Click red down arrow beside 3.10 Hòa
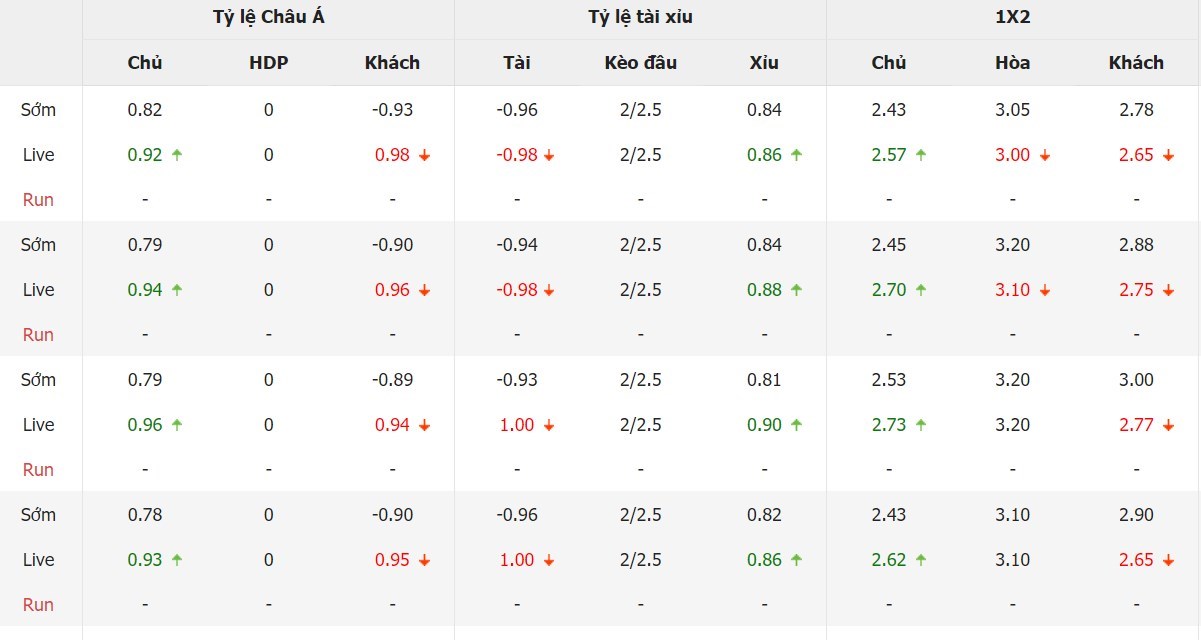The width and height of the screenshot is (1201, 640). 1044,290
